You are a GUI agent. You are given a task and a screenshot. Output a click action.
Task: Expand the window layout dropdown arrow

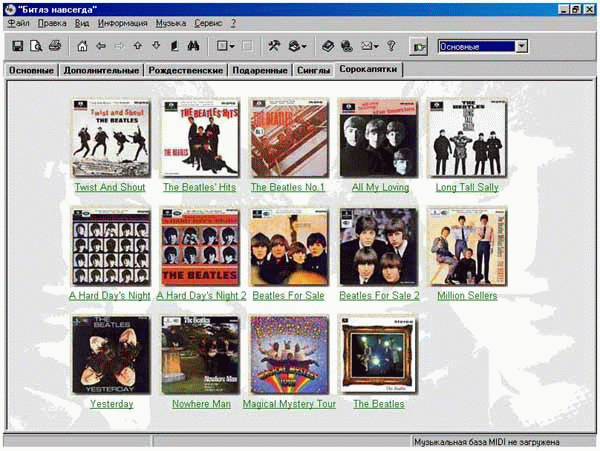232,47
